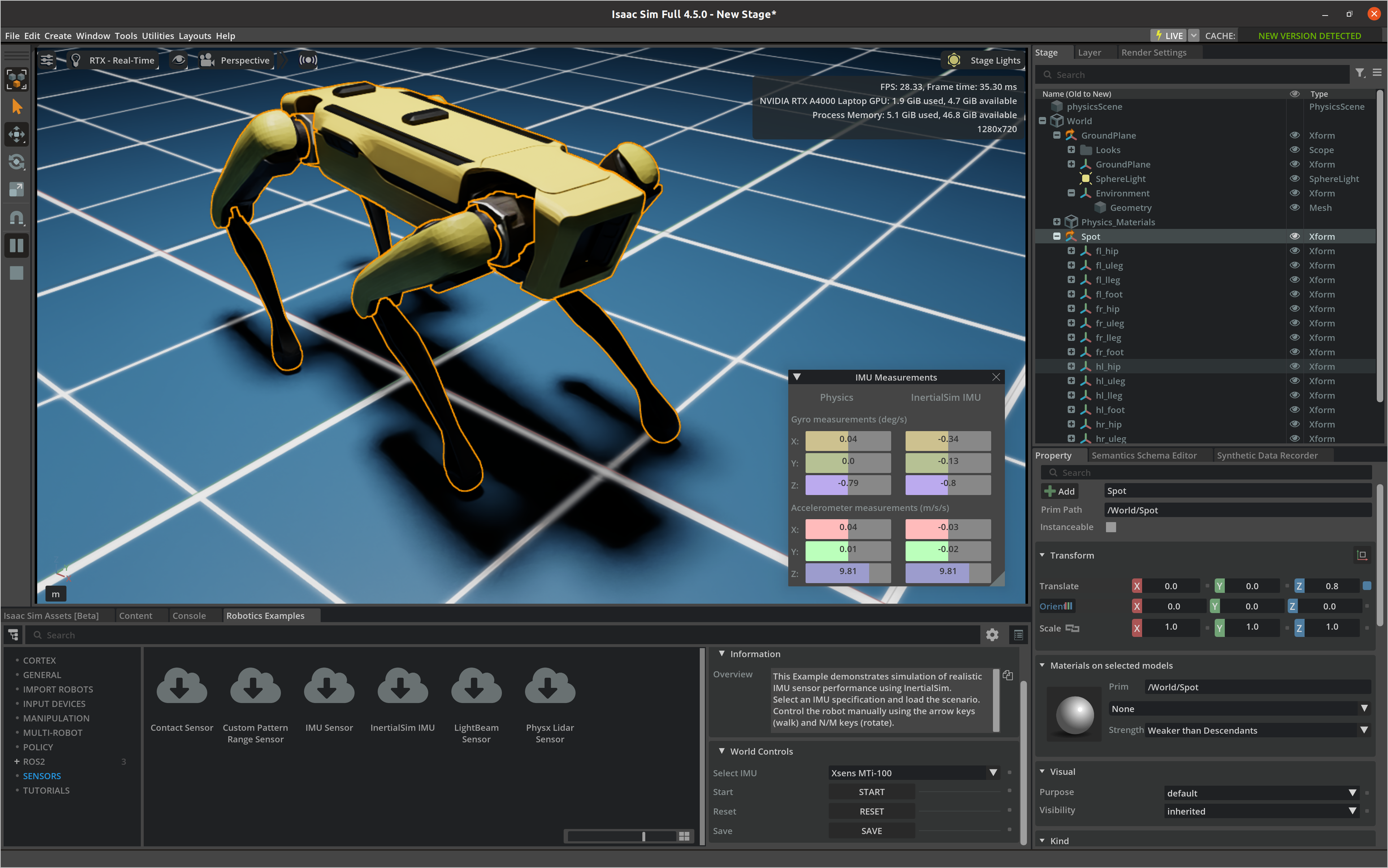Open the material None dropdown

click(x=1239, y=708)
